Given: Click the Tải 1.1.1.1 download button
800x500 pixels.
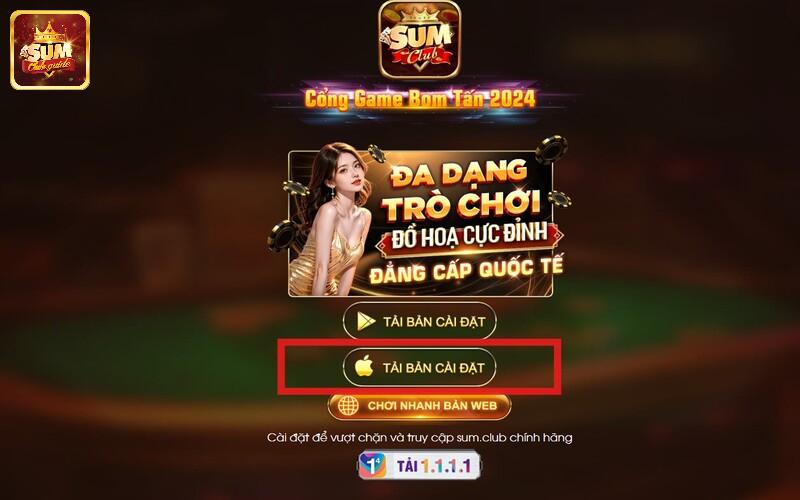Looking at the screenshot, I should point(419,465).
